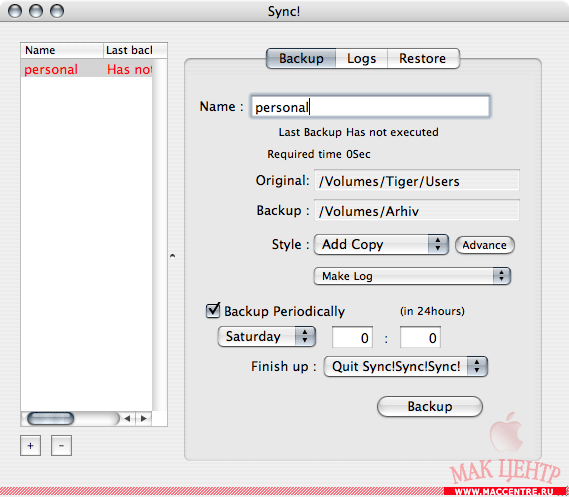Open the Style Add Copy dropdown
The height and width of the screenshot is (497, 569).
[x=381, y=245]
